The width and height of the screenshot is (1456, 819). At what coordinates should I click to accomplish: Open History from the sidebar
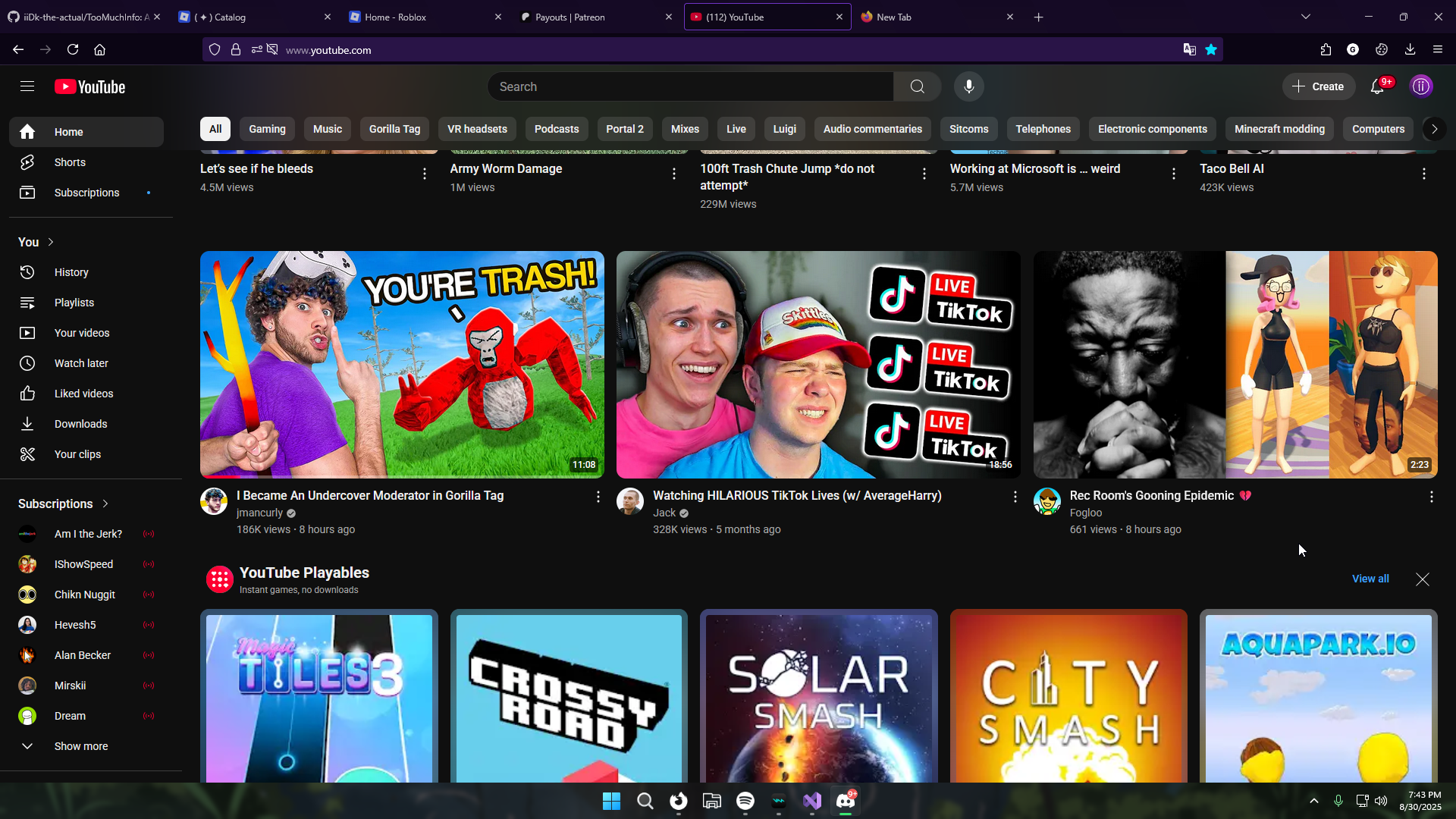86,272
